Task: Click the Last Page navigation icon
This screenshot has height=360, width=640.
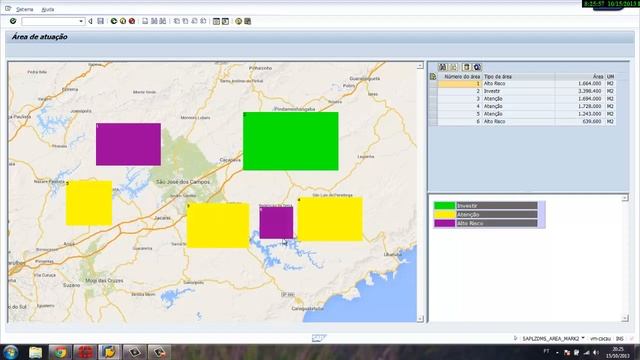Action: tap(203, 21)
